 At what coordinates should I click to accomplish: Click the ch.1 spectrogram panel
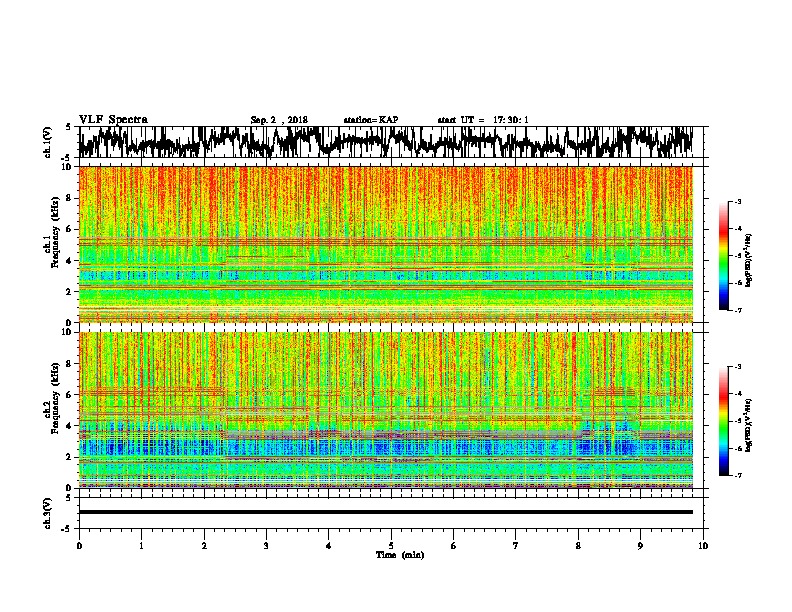point(386,244)
